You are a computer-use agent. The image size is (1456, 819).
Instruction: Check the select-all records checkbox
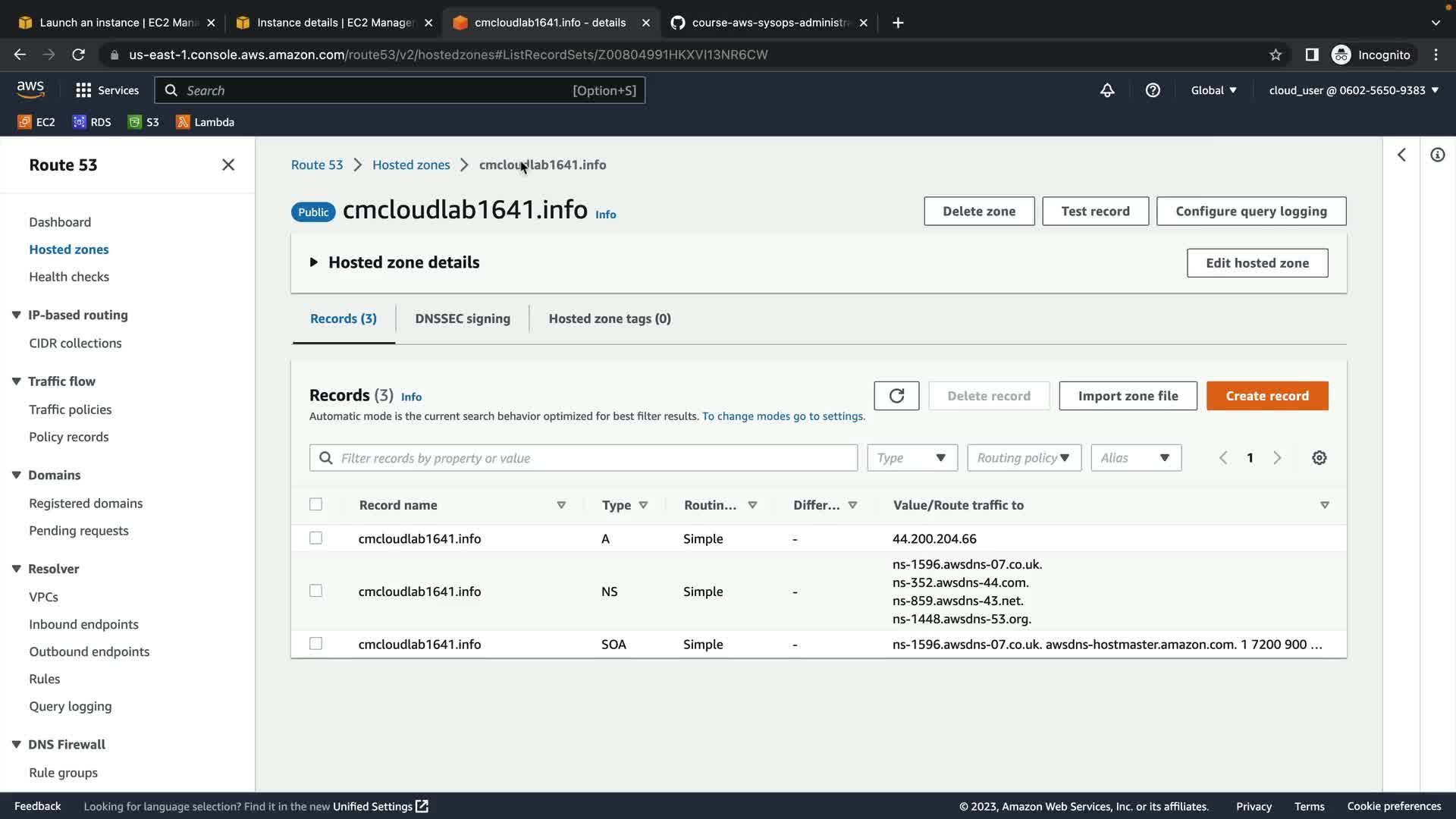coord(316,504)
